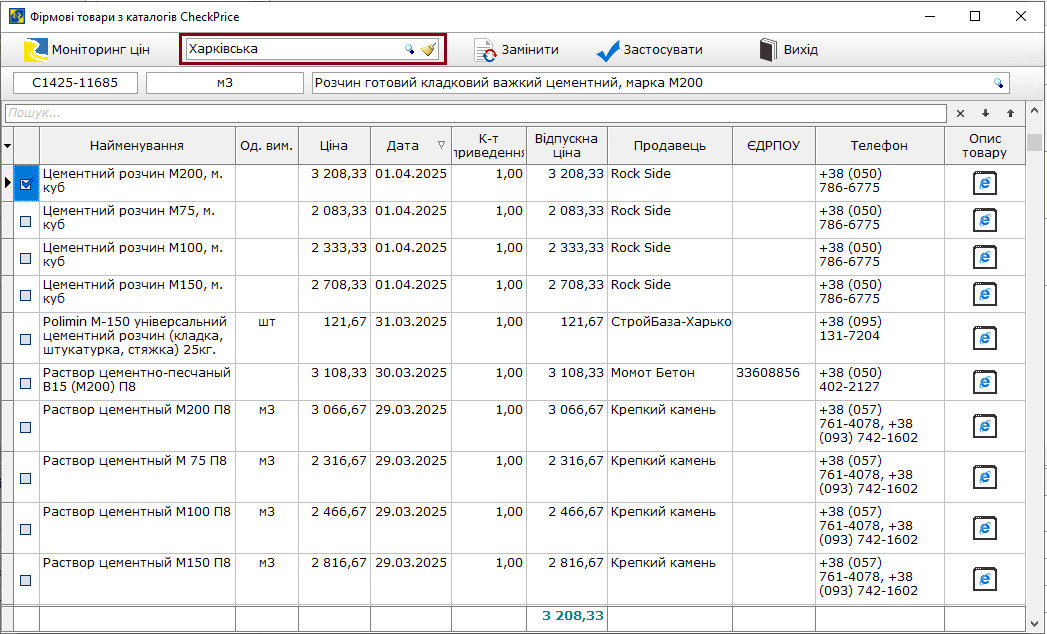Click the code field С1425-11685
This screenshot has width=1047, height=634.
coord(75,83)
